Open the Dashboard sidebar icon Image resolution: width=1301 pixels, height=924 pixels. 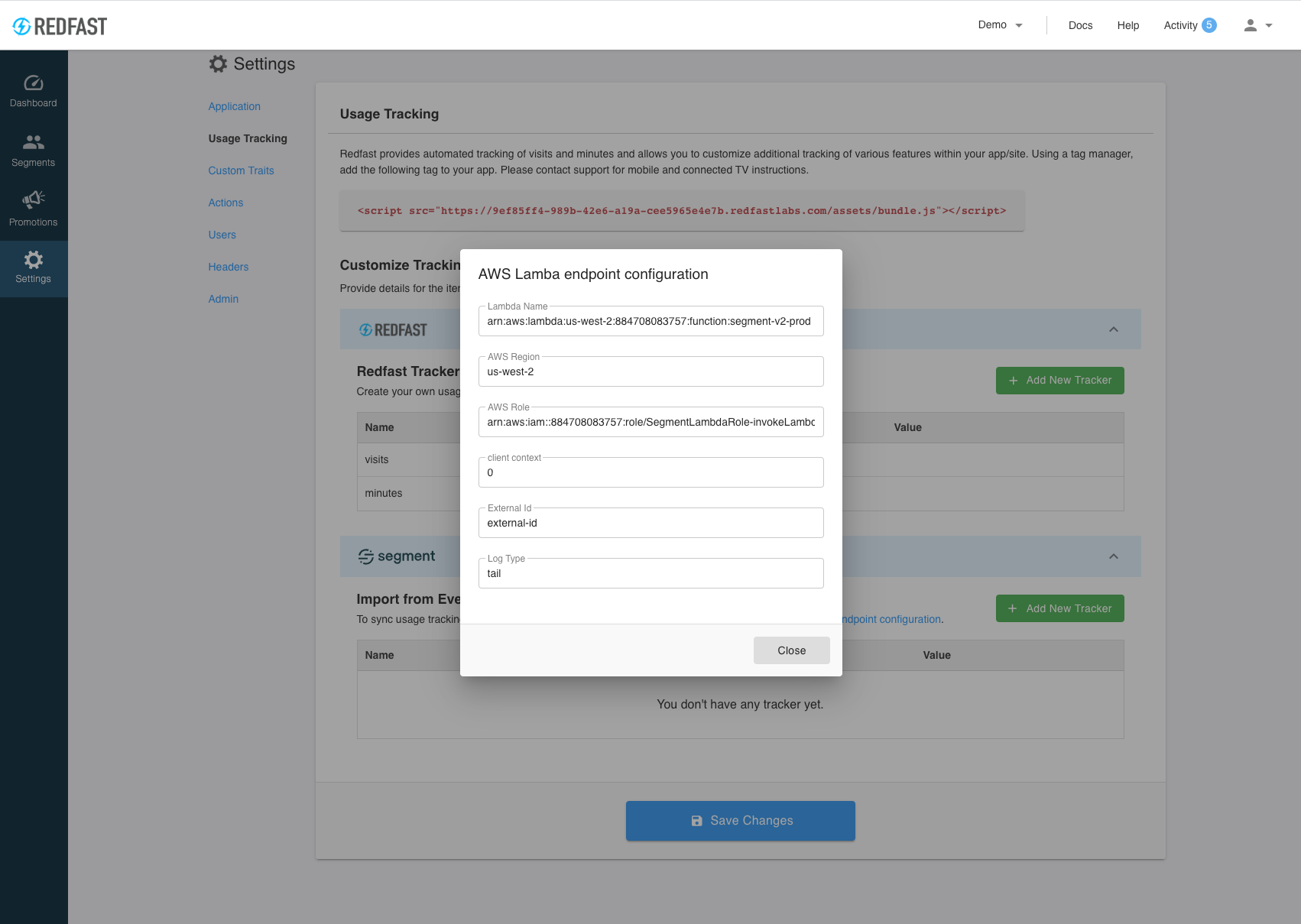click(x=34, y=83)
